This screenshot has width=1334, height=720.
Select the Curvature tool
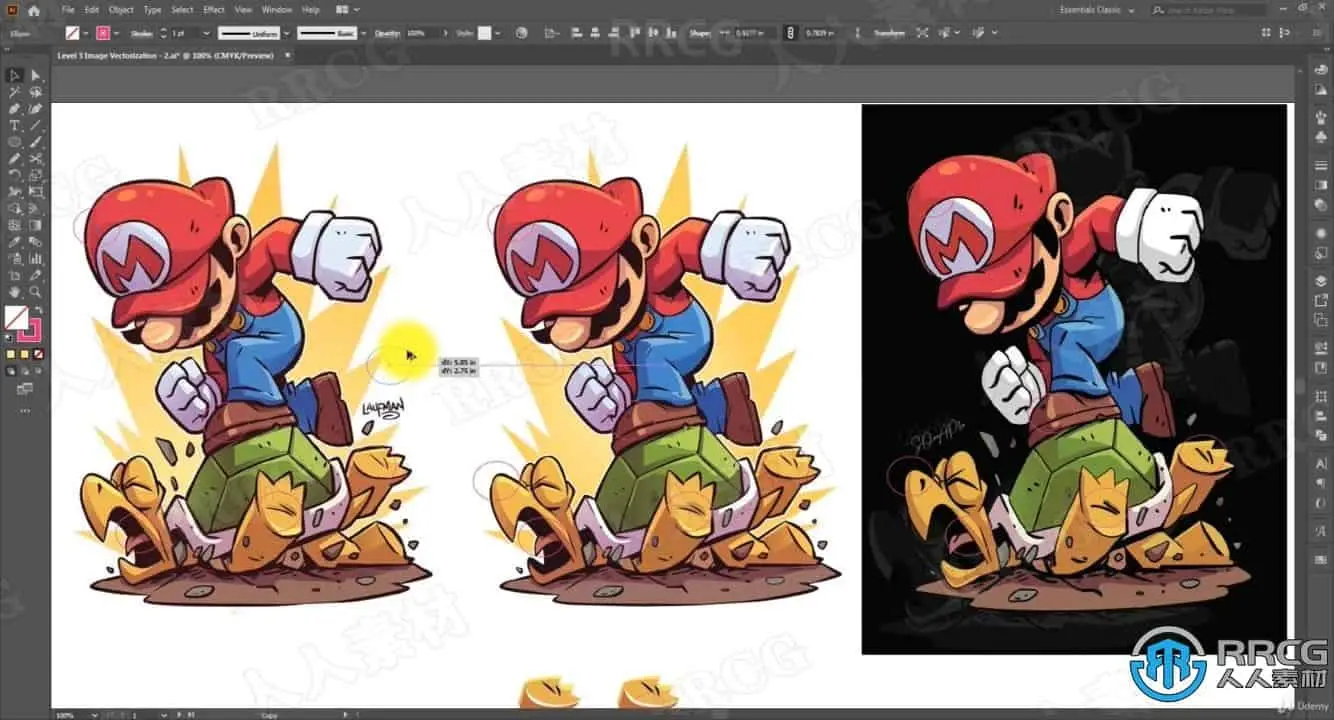(x=36, y=108)
